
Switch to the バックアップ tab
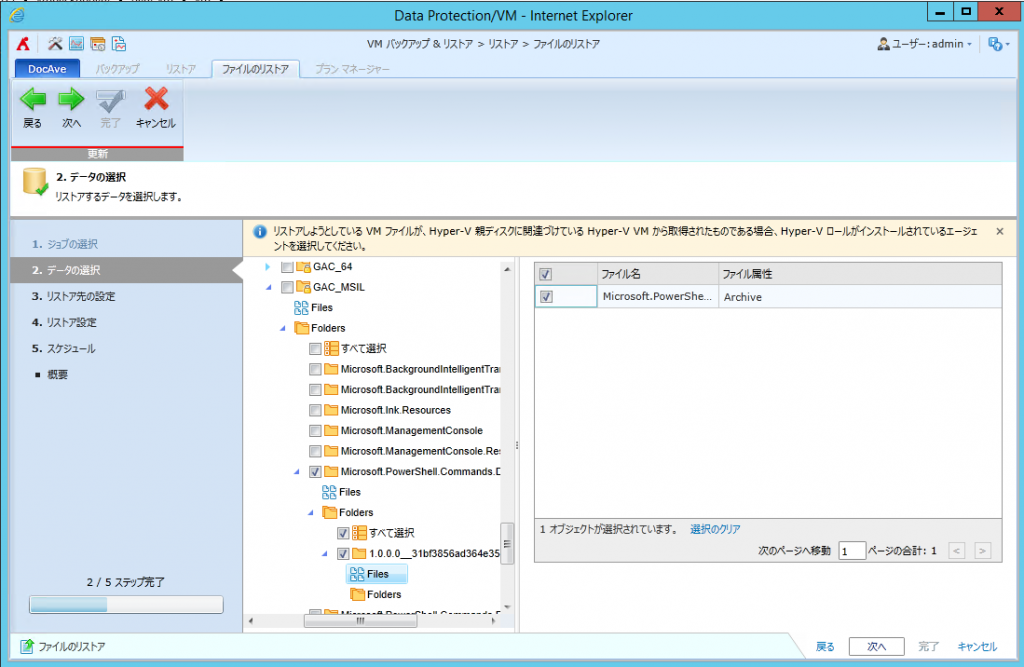[118, 69]
